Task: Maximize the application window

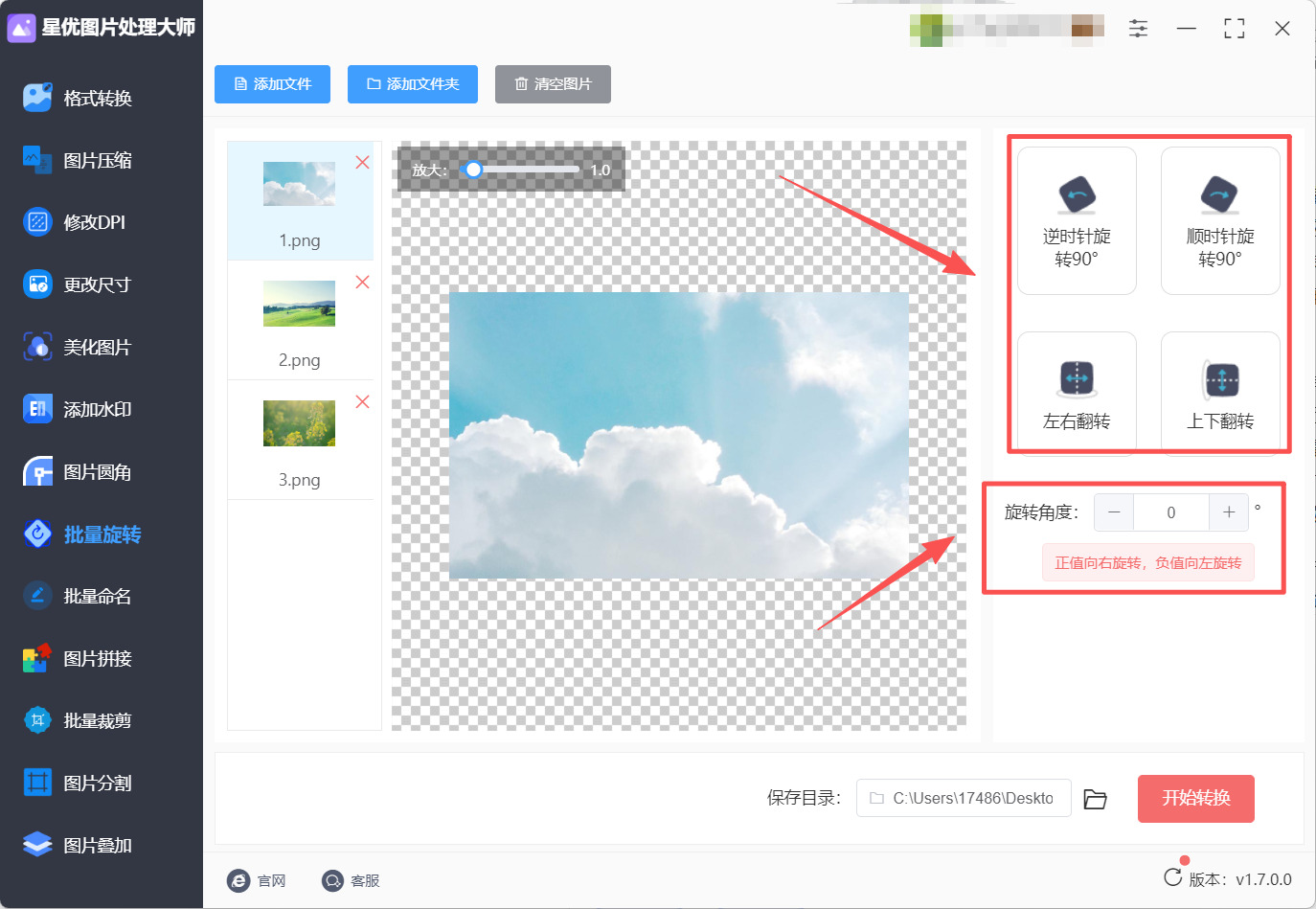Action: click(1235, 29)
